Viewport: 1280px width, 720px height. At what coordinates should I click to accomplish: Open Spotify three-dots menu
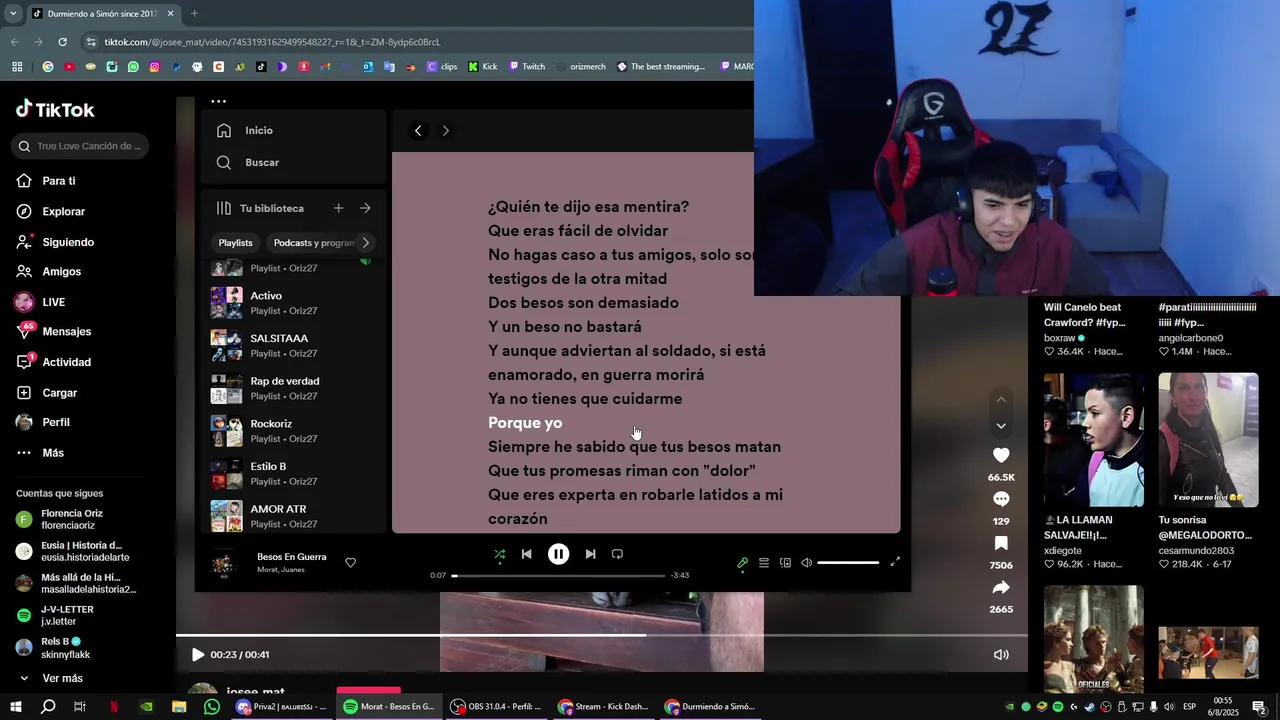[x=219, y=101]
